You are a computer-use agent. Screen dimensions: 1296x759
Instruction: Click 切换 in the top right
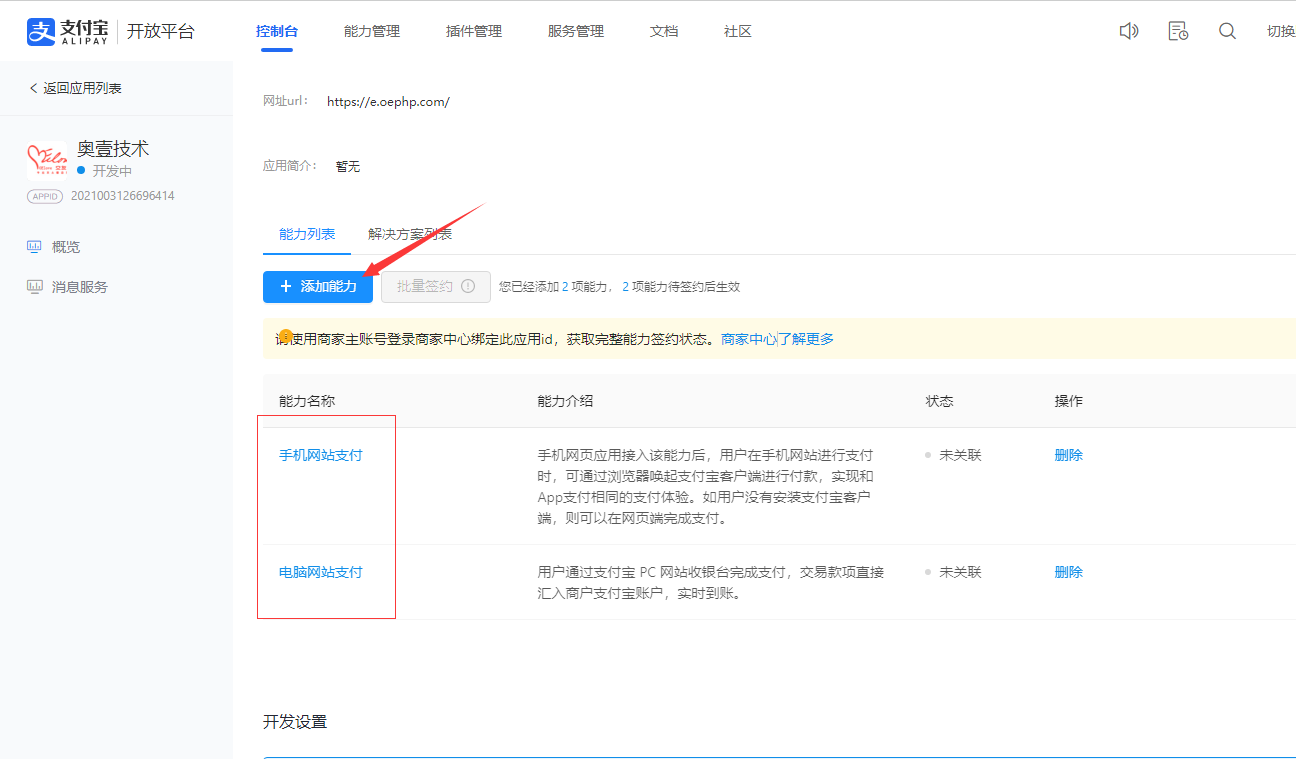tap(1281, 31)
